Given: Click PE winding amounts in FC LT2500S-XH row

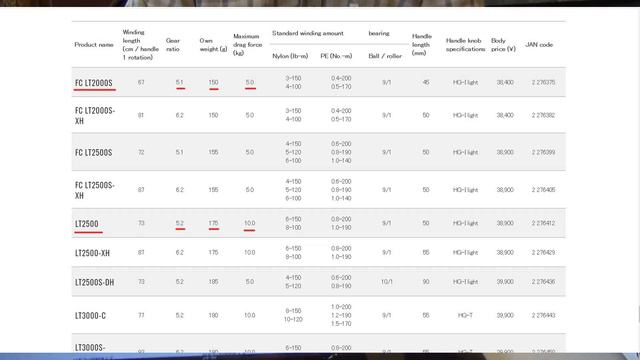Looking at the screenshot, I should 341,190.
